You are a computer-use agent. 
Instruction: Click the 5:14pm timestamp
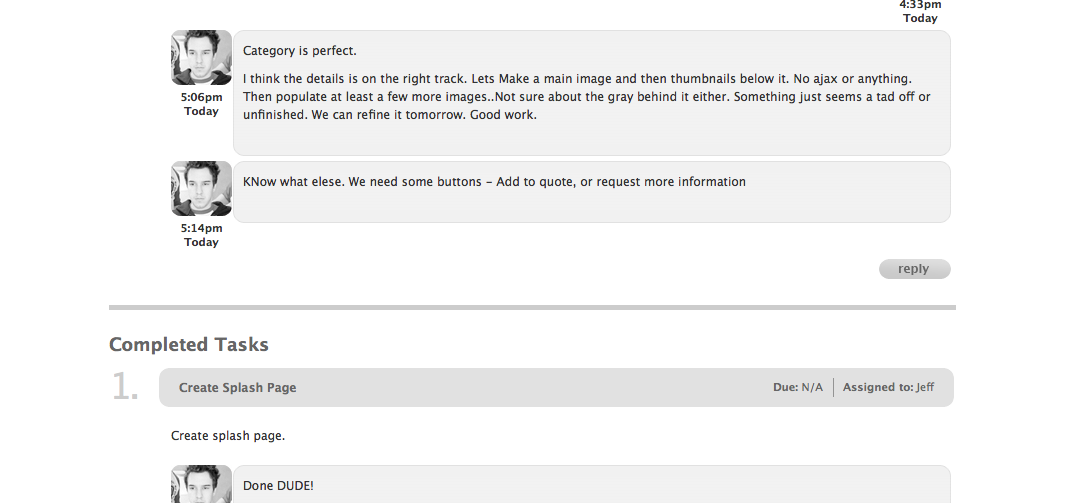tap(201, 228)
